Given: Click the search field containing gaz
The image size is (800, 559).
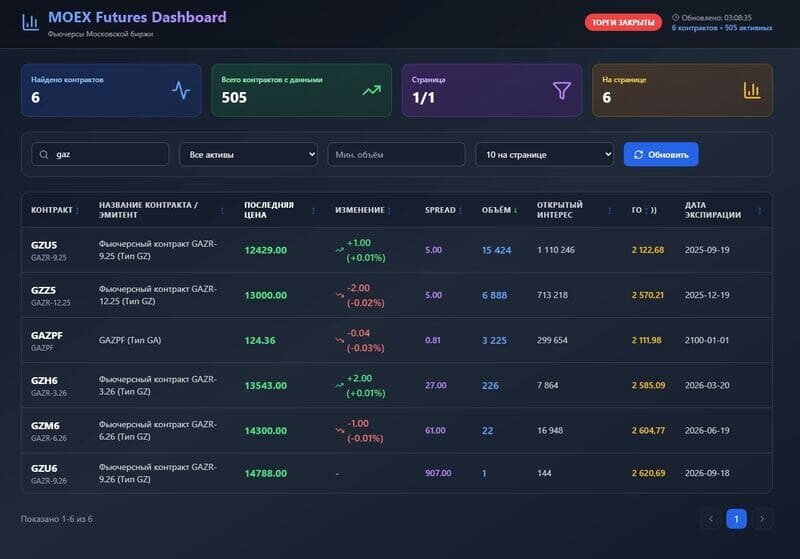Looking at the screenshot, I should click(100, 154).
